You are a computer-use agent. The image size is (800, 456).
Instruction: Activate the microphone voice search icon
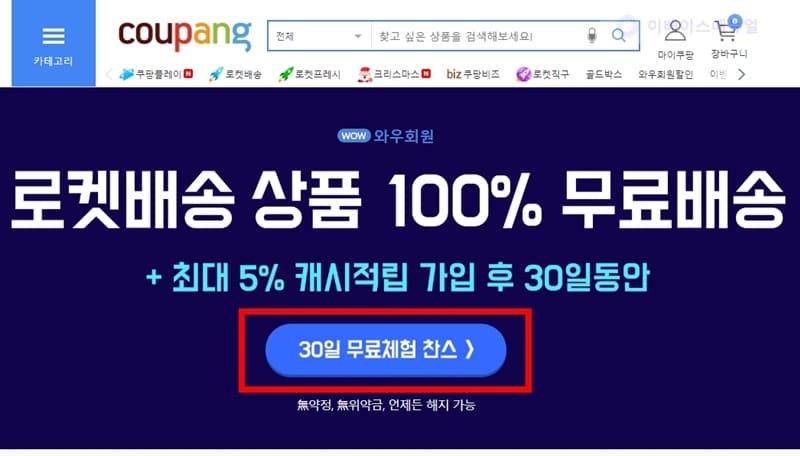[x=592, y=36]
